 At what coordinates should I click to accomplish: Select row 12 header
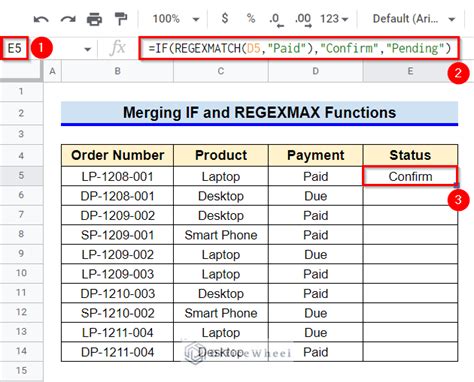pyautogui.click(x=21, y=312)
